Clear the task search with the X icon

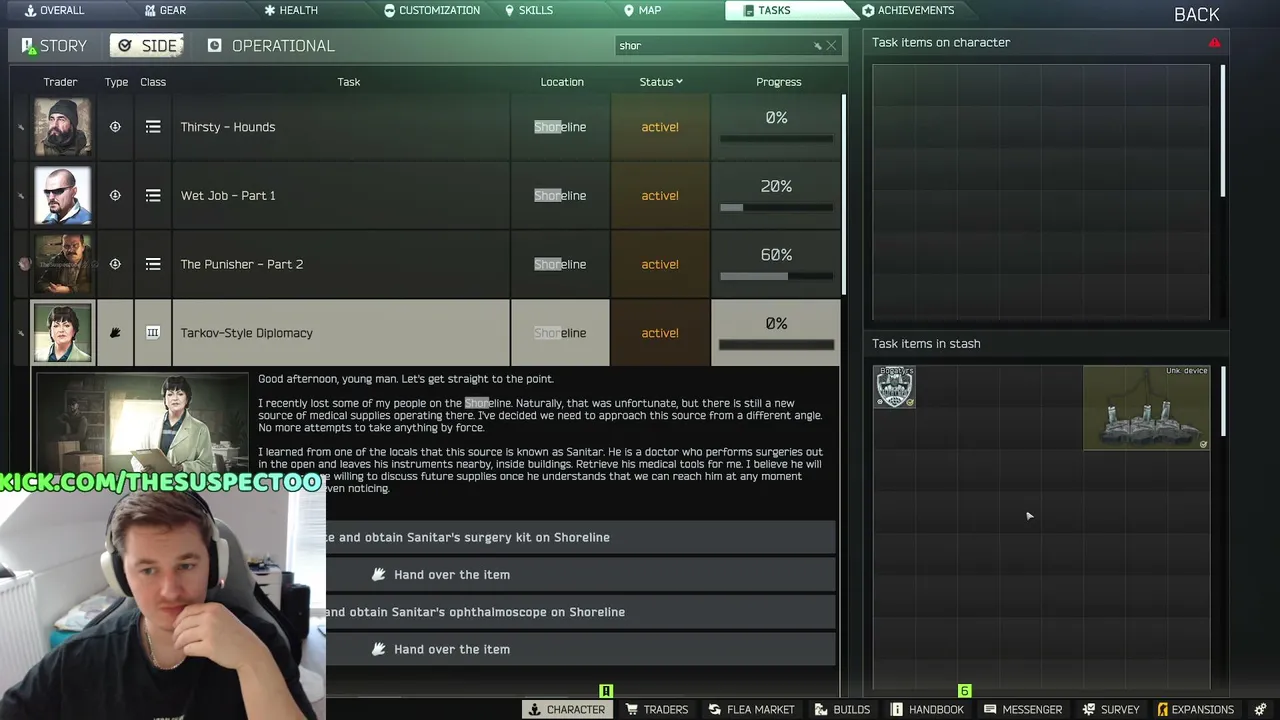831,46
